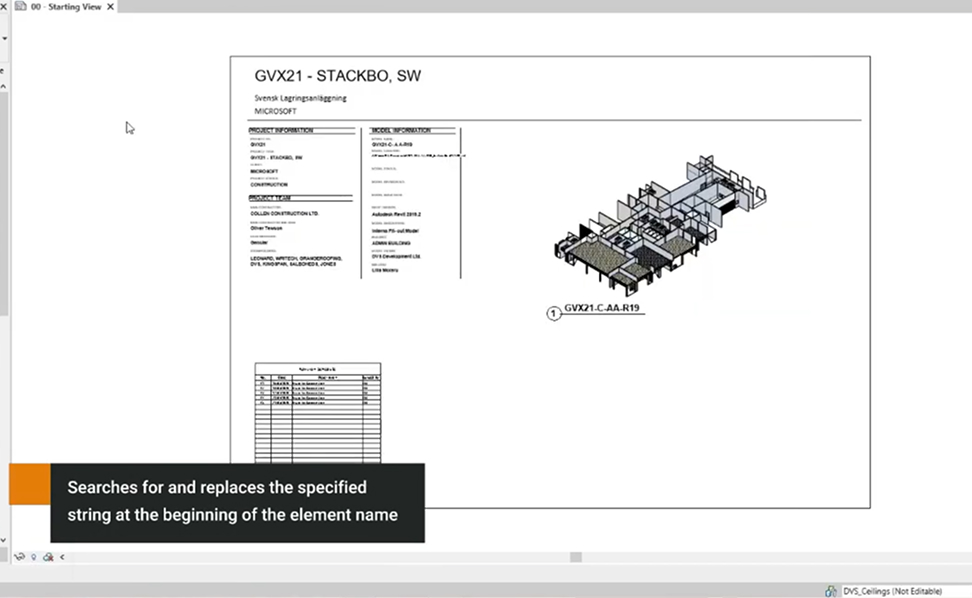The height and width of the screenshot is (598, 972).
Task: Click the left panel scroll down arrow
Action: pyautogui.click(x=4, y=539)
